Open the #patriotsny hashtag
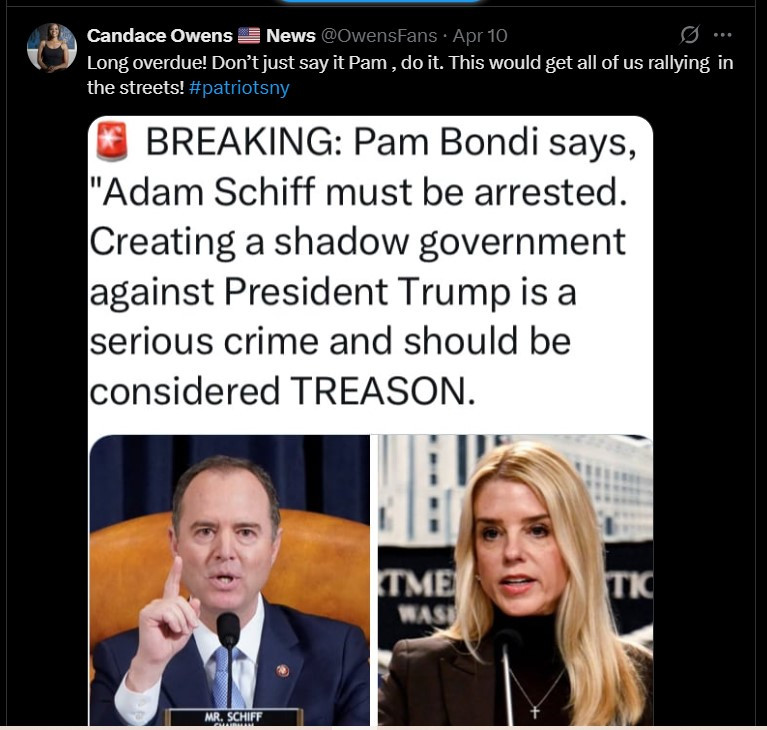The width and height of the screenshot is (767, 730). 239,88
